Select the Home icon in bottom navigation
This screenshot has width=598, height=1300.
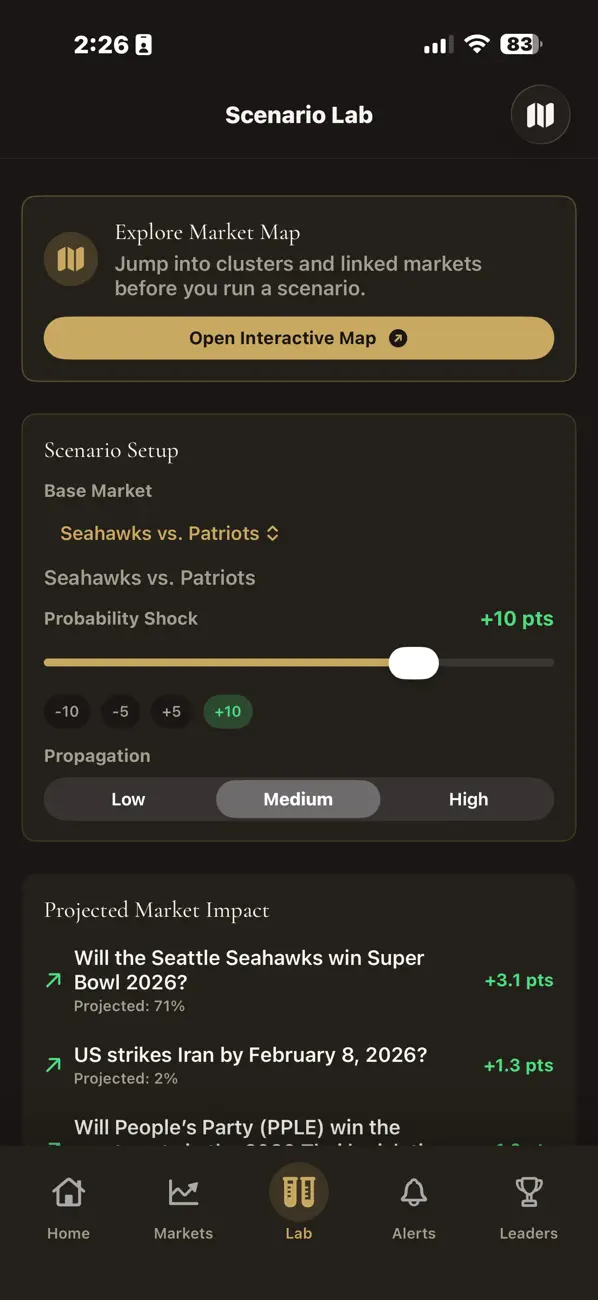coord(68,1205)
